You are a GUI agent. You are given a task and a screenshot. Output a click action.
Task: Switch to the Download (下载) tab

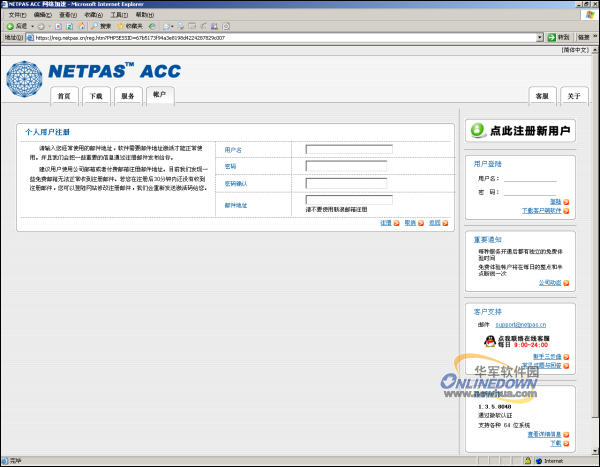pos(95,96)
